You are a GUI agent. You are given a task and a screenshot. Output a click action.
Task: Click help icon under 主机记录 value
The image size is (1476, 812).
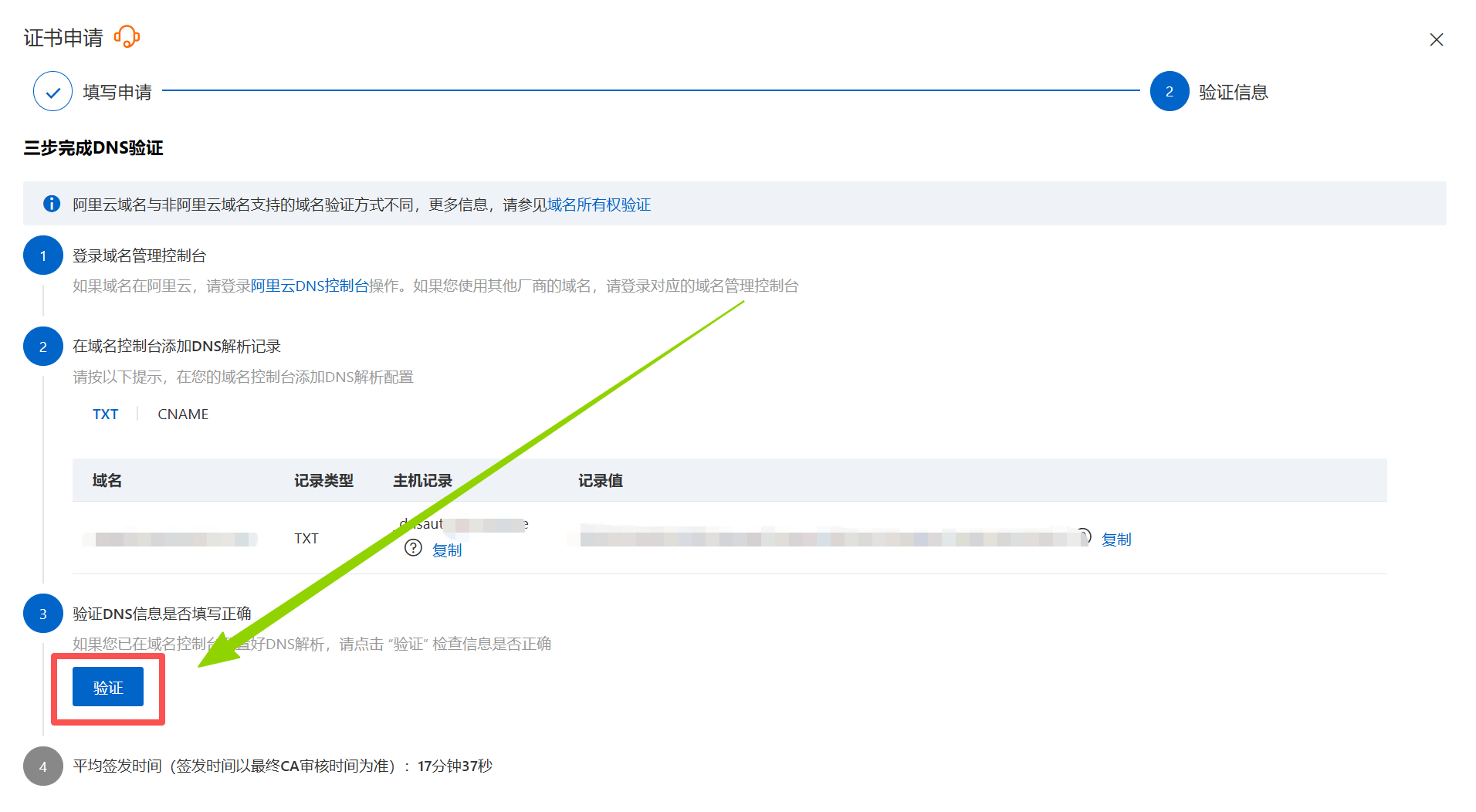point(413,548)
